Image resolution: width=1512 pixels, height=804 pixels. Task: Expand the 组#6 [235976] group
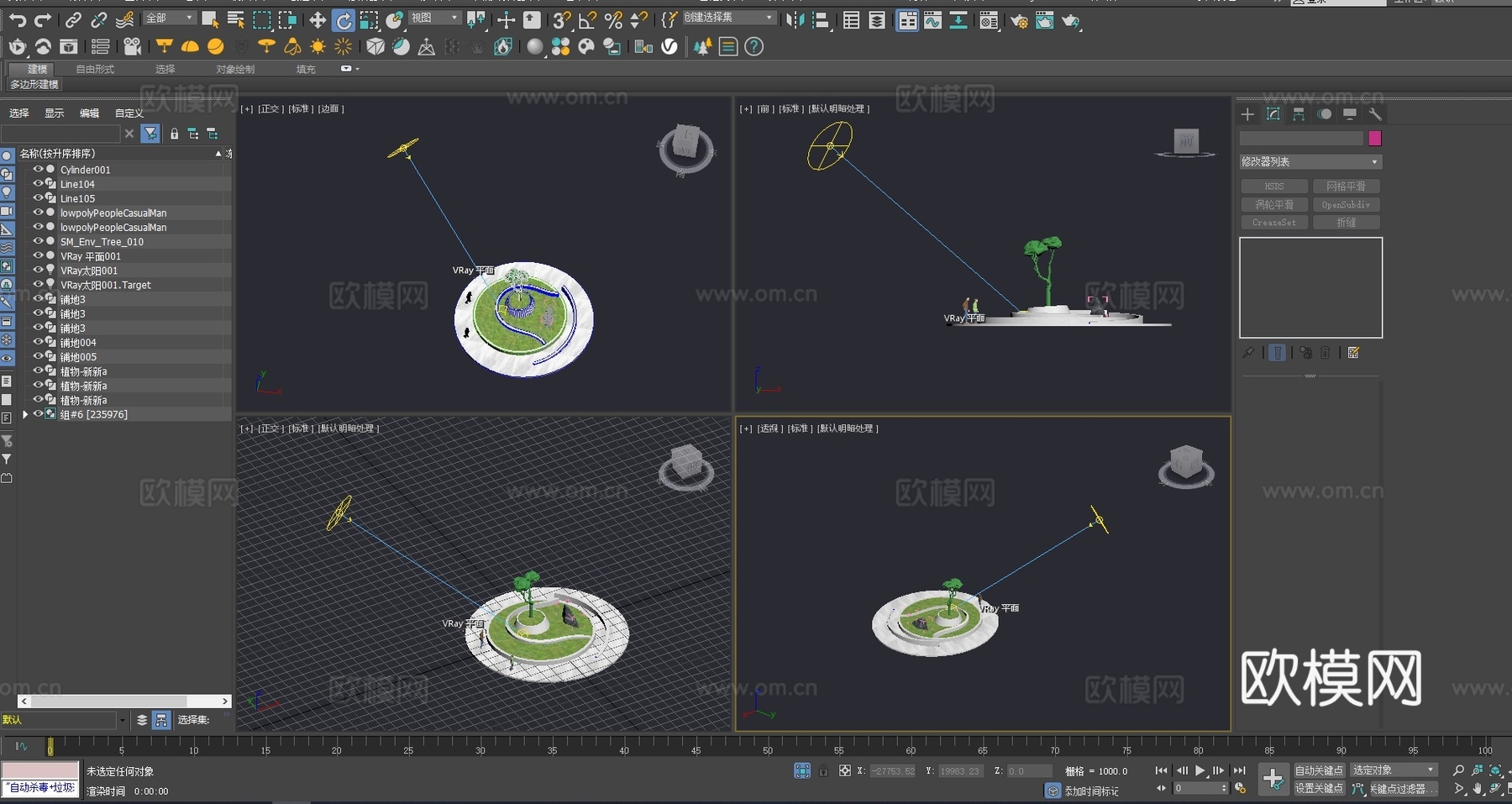pos(25,414)
